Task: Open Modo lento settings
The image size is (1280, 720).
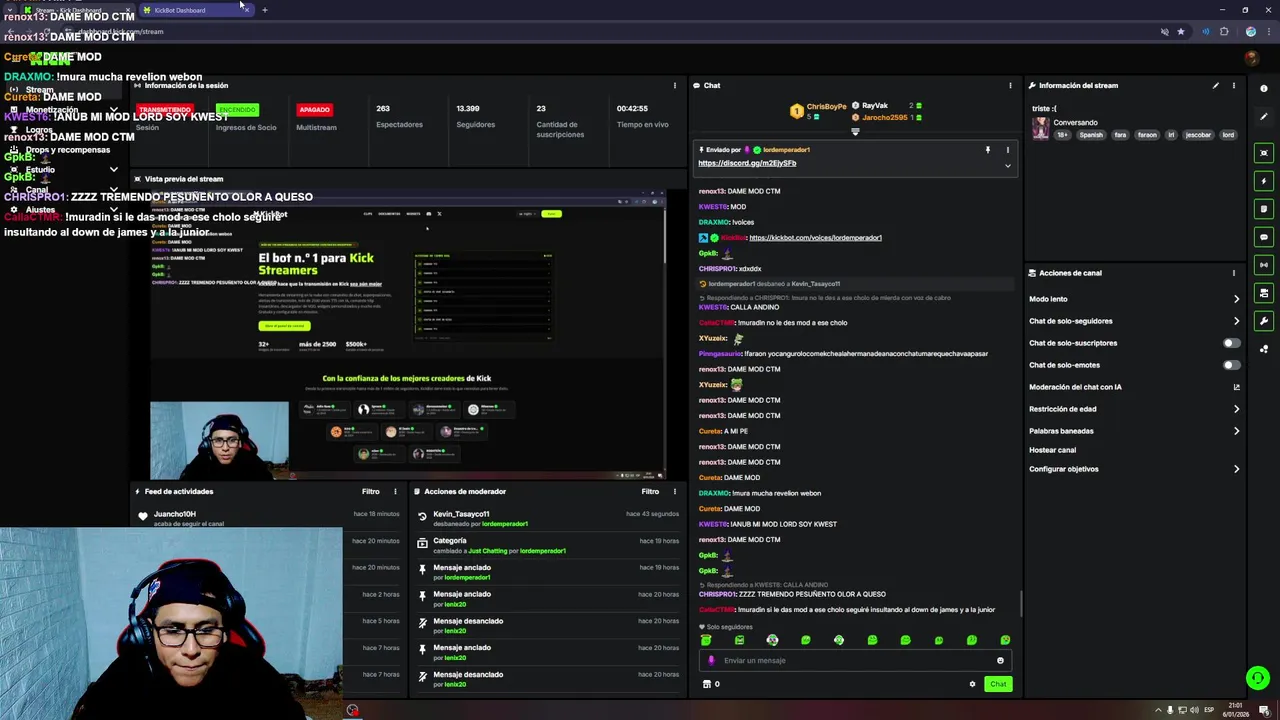Action: pos(1134,299)
